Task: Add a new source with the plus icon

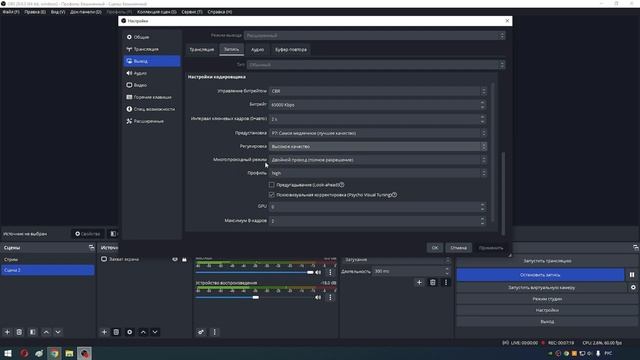Action: (x=104, y=332)
